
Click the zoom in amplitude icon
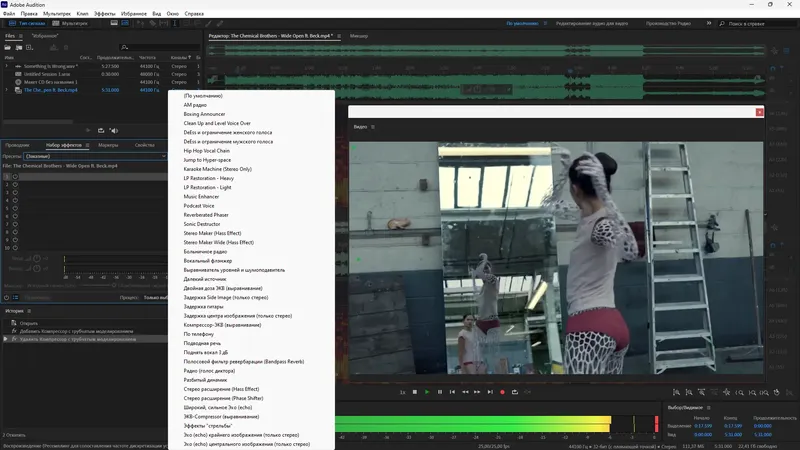pyautogui.click(x=677, y=392)
